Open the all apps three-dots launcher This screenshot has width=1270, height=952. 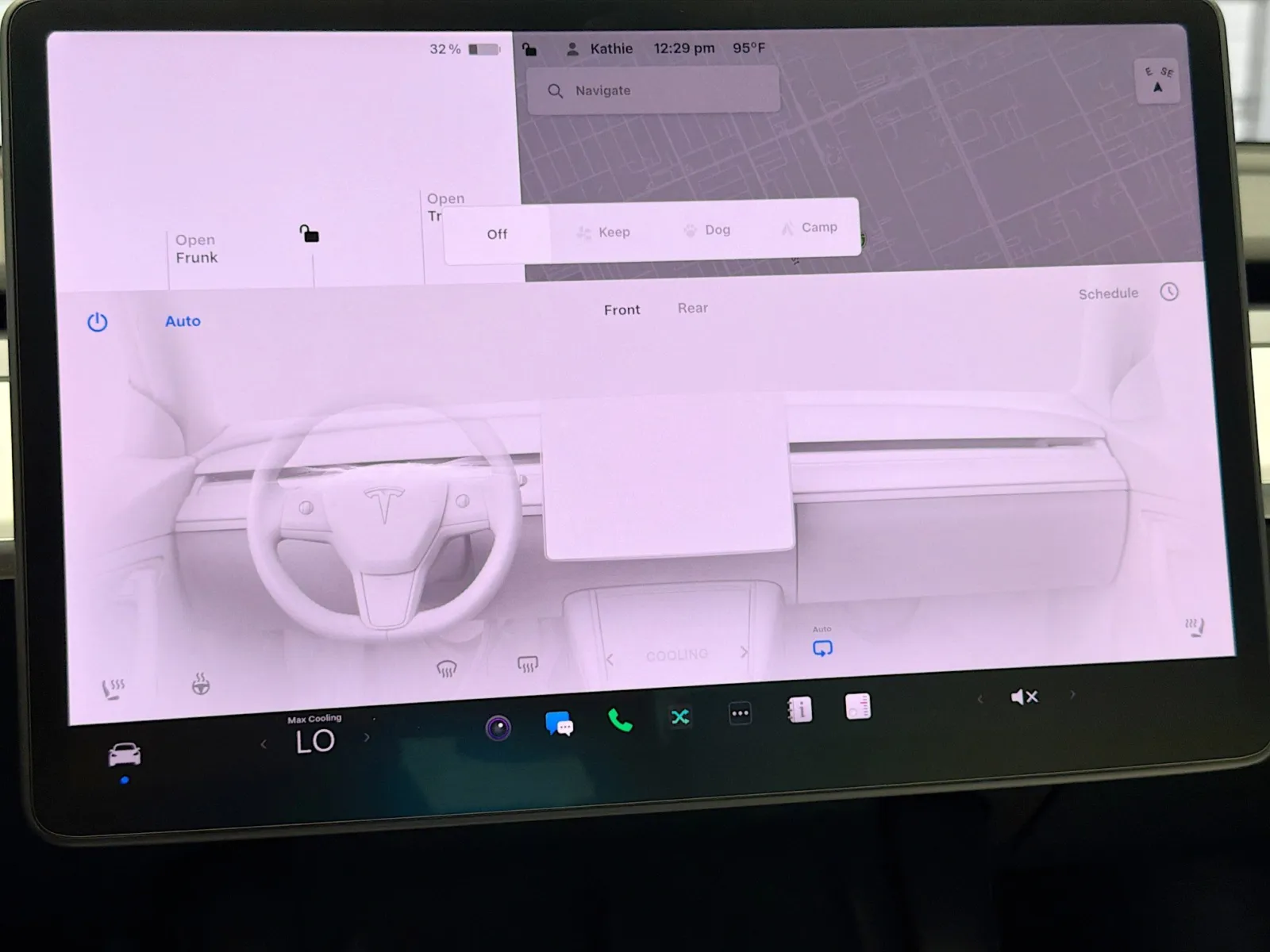(x=740, y=714)
